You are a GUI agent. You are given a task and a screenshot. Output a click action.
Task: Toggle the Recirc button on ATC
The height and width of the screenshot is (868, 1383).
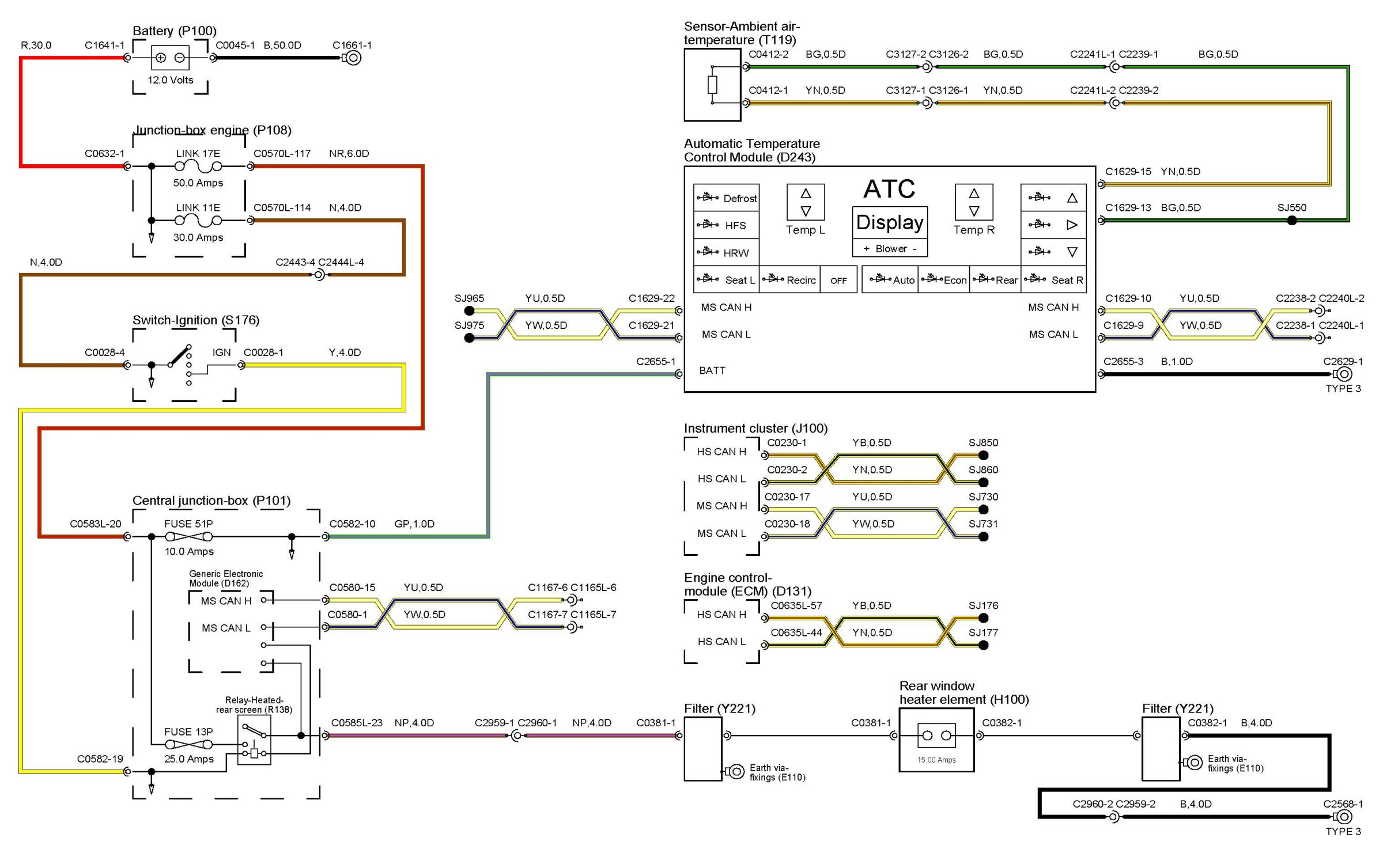789,280
